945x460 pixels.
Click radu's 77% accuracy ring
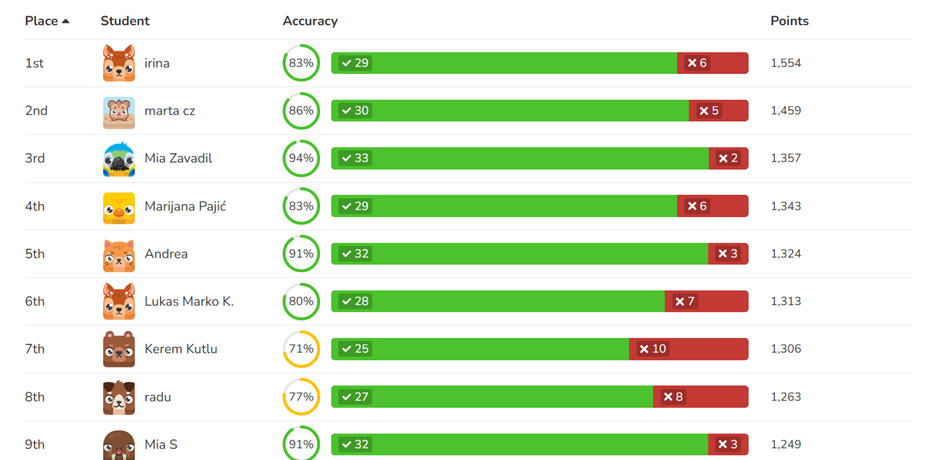pyautogui.click(x=301, y=397)
